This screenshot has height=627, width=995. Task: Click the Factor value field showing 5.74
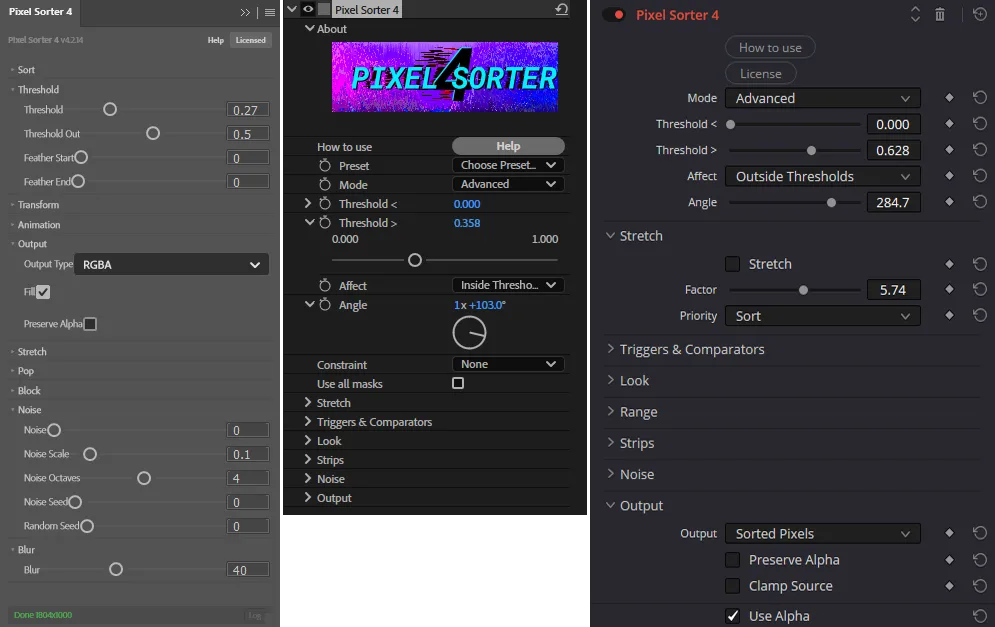pos(893,290)
